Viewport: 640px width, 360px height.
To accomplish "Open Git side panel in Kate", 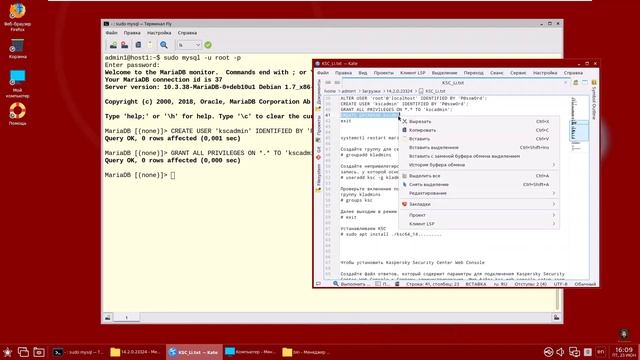I will [319, 152].
